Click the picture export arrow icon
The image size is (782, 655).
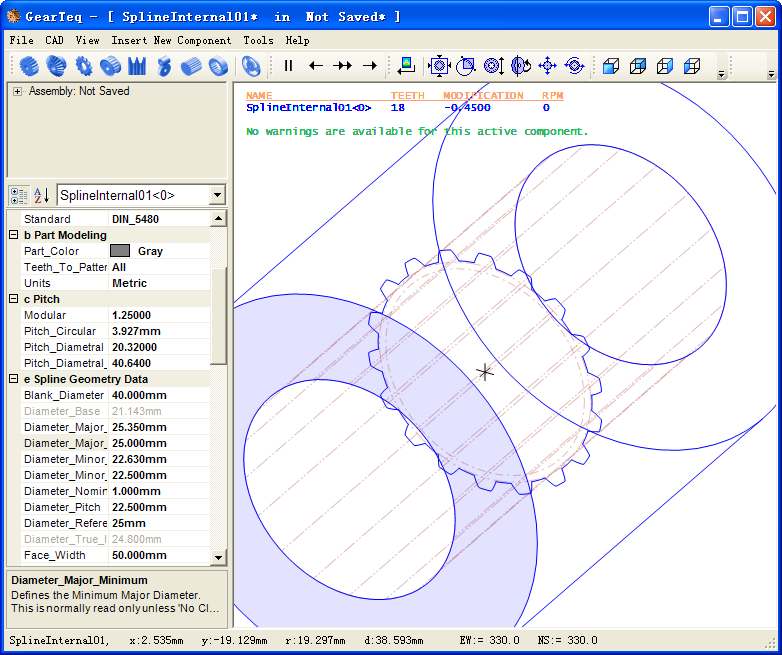click(406, 65)
